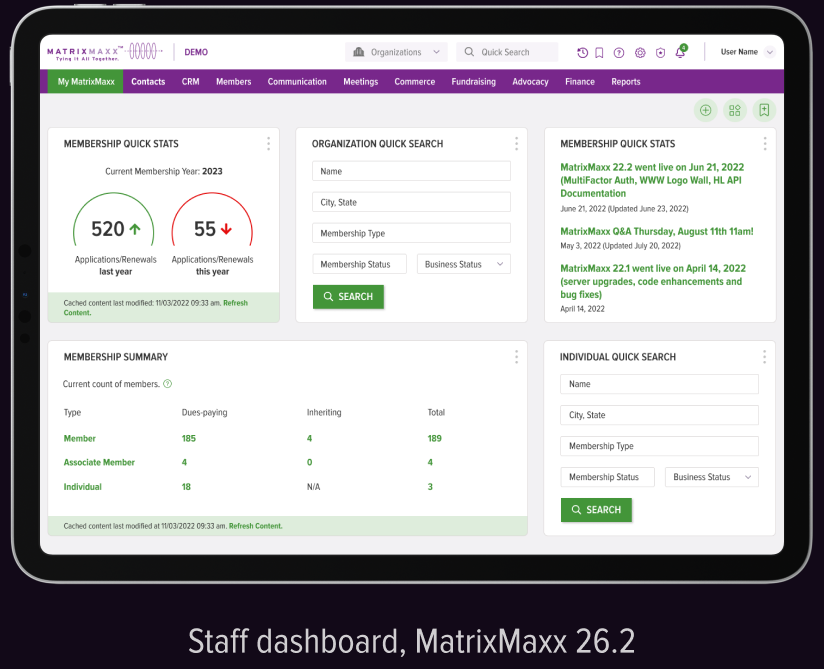Open organization Business Status dropdown
This screenshot has width=824, height=669.
pos(464,264)
